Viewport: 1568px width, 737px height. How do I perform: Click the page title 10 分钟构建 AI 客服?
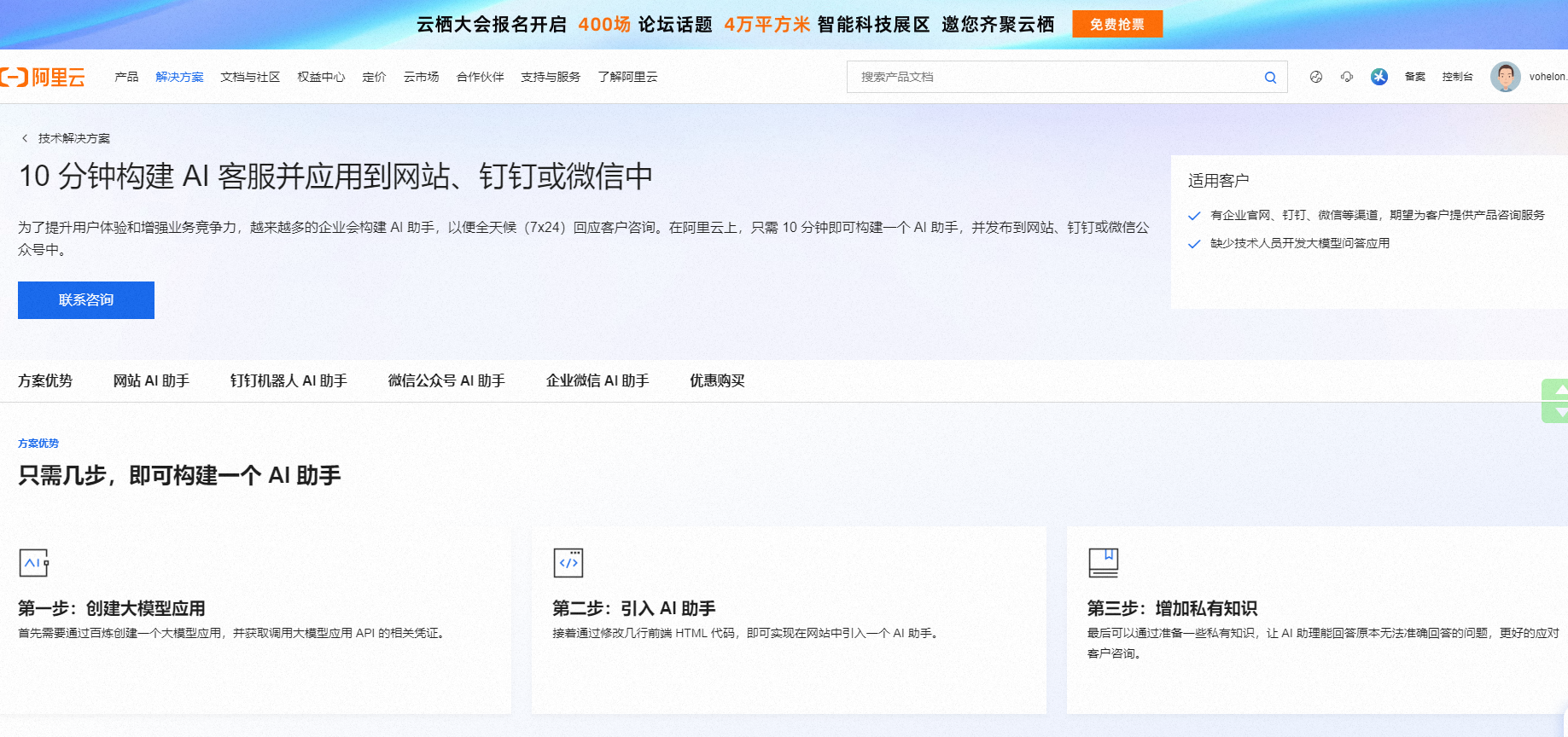[335, 177]
